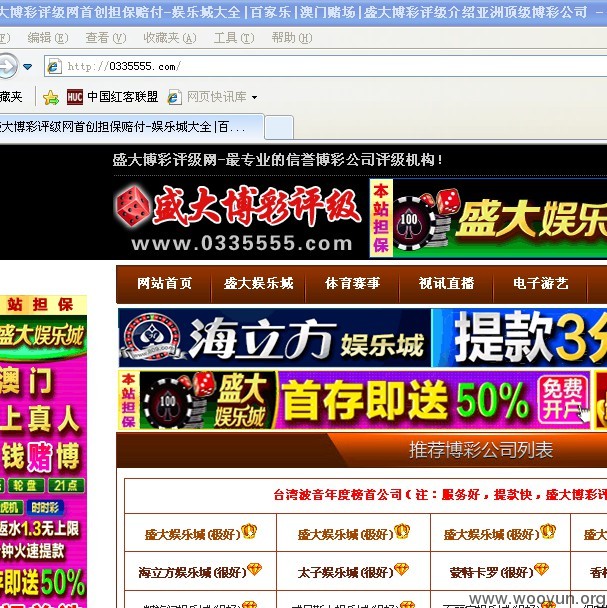Open the 收藏夹(A) menu

169,38
